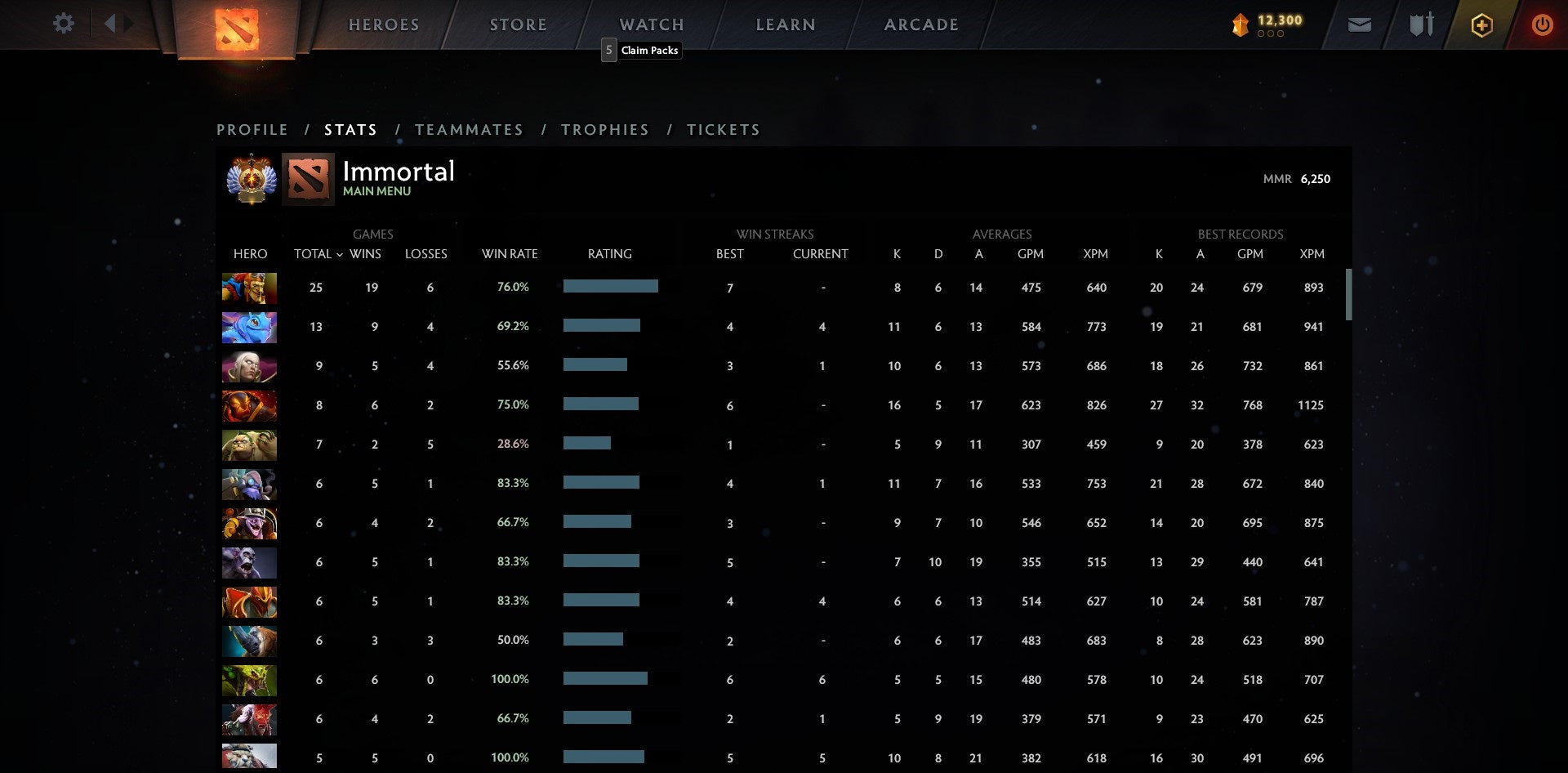Select Puck's hero portrait
Screen dimensions: 1568x773
(249, 327)
